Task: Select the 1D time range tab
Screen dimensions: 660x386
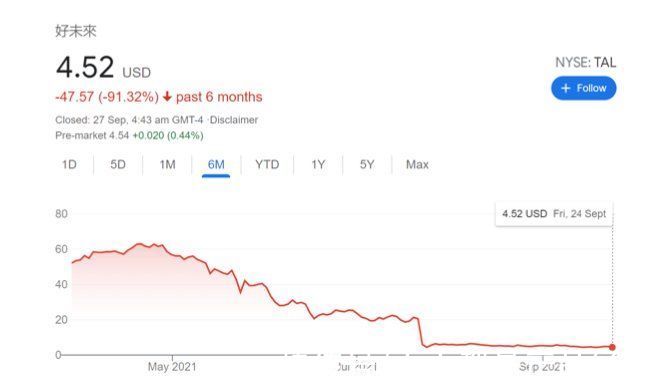Action: (69, 165)
